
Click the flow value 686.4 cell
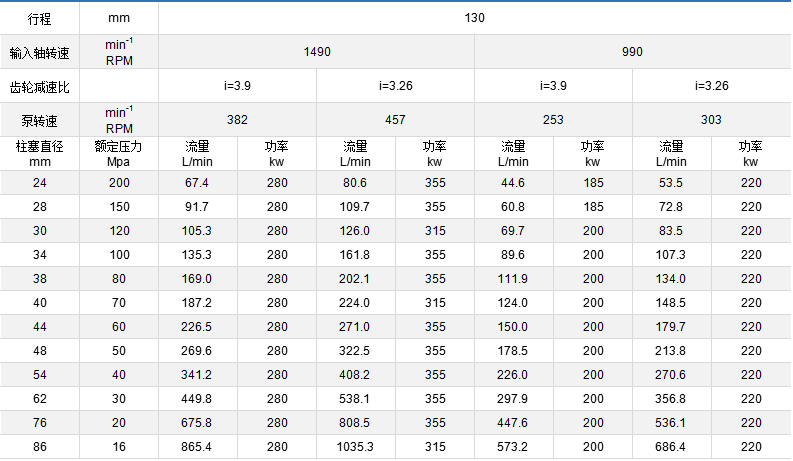(x=671, y=447)
